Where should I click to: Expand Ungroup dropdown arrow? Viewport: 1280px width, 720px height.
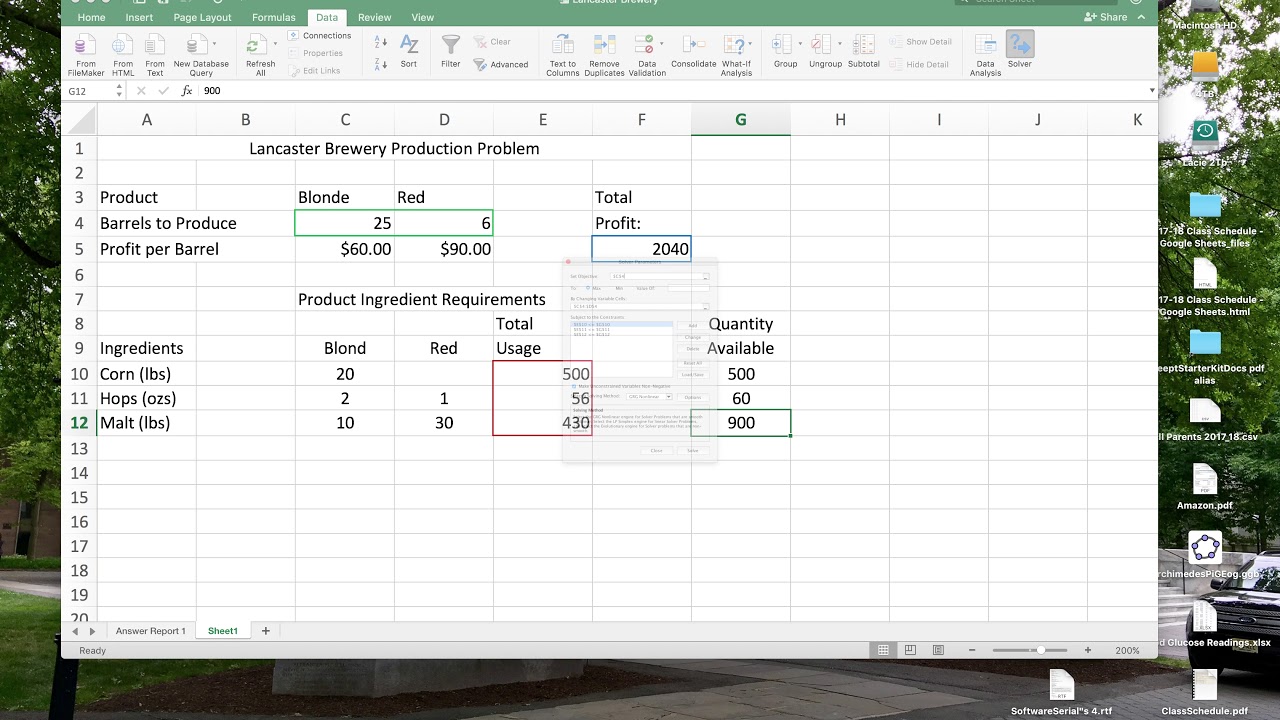coord(839,44)
